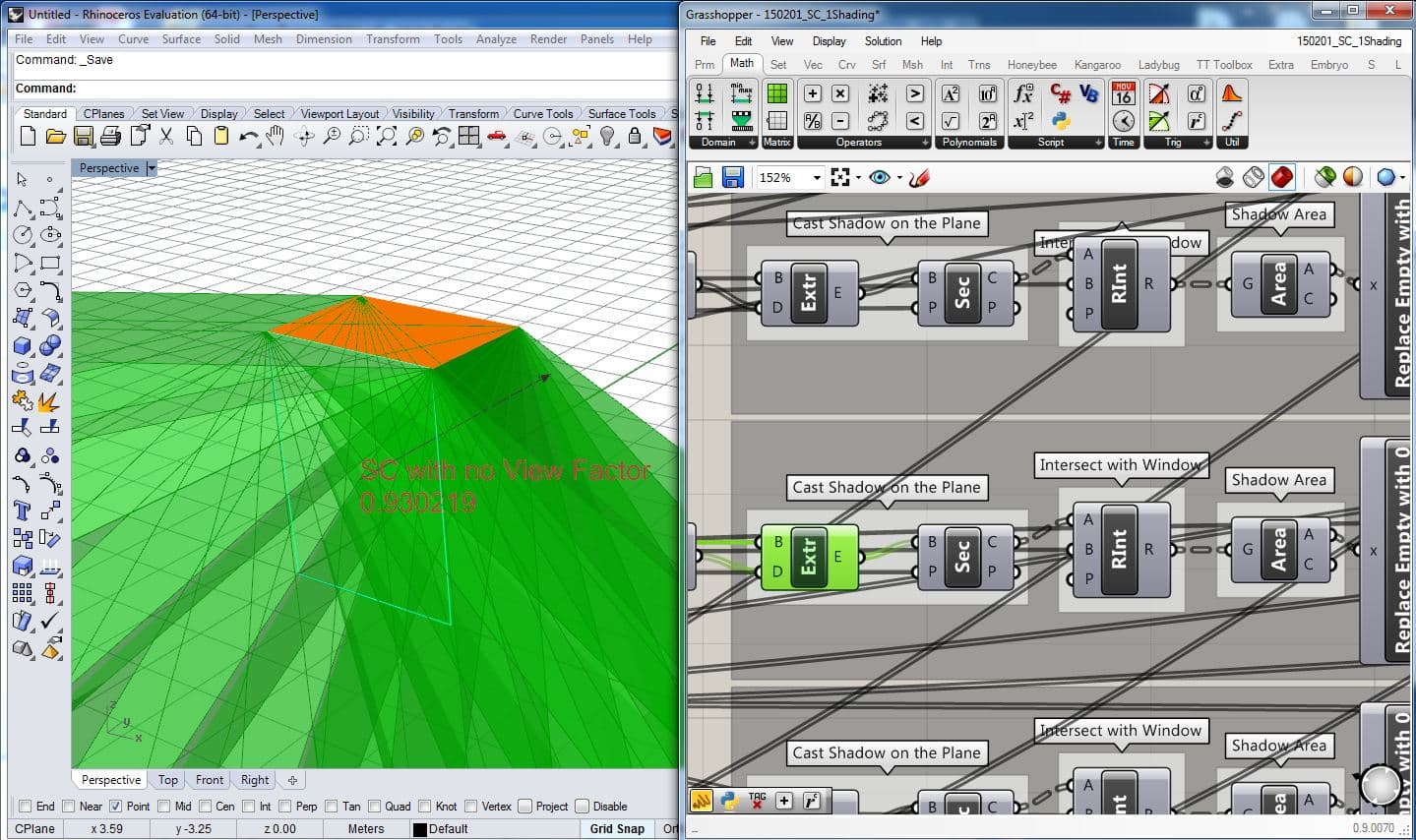1416x840 pixels.
Task: Click the Pan hand tool in Rhino toolbar
Action: click(276, 137)
